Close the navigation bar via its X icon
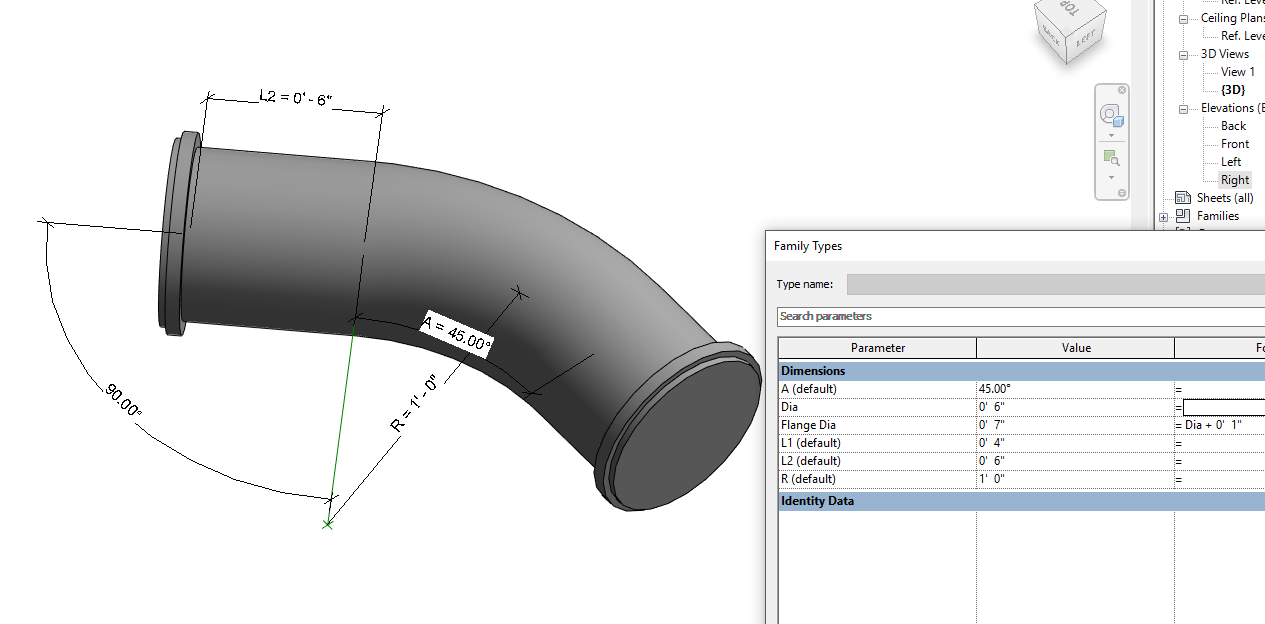 [x=1122, y=89]
